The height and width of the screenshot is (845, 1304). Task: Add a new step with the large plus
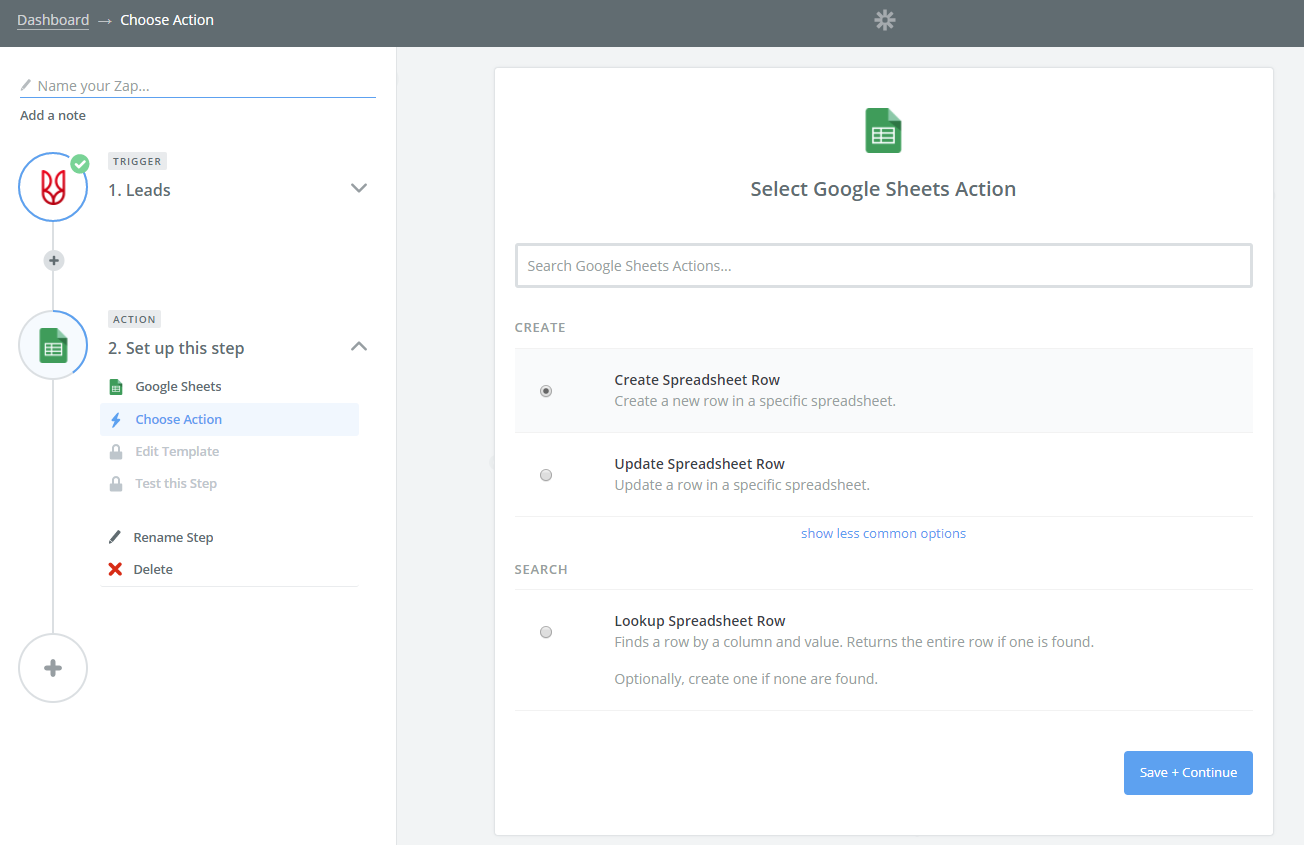pos(53,668)
